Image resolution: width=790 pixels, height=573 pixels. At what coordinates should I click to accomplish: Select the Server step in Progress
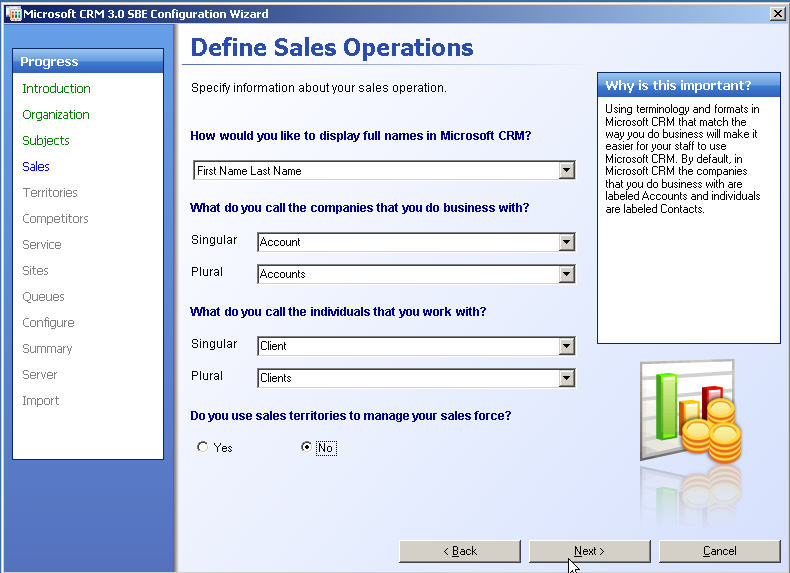click(x=40, y=375)
